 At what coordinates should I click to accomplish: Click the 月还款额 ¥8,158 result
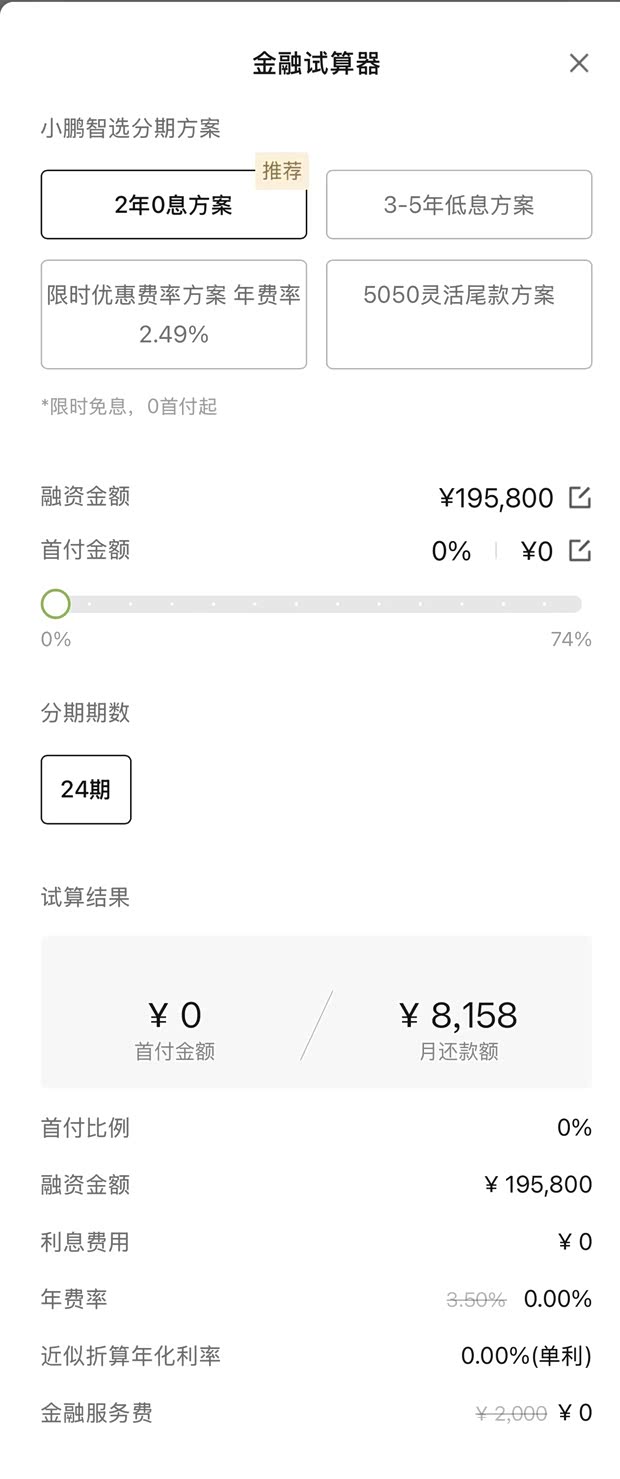pos(459,1014)
